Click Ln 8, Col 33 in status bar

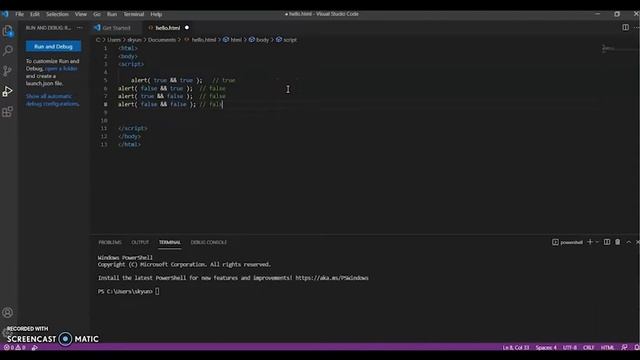[x=516, y=347]
